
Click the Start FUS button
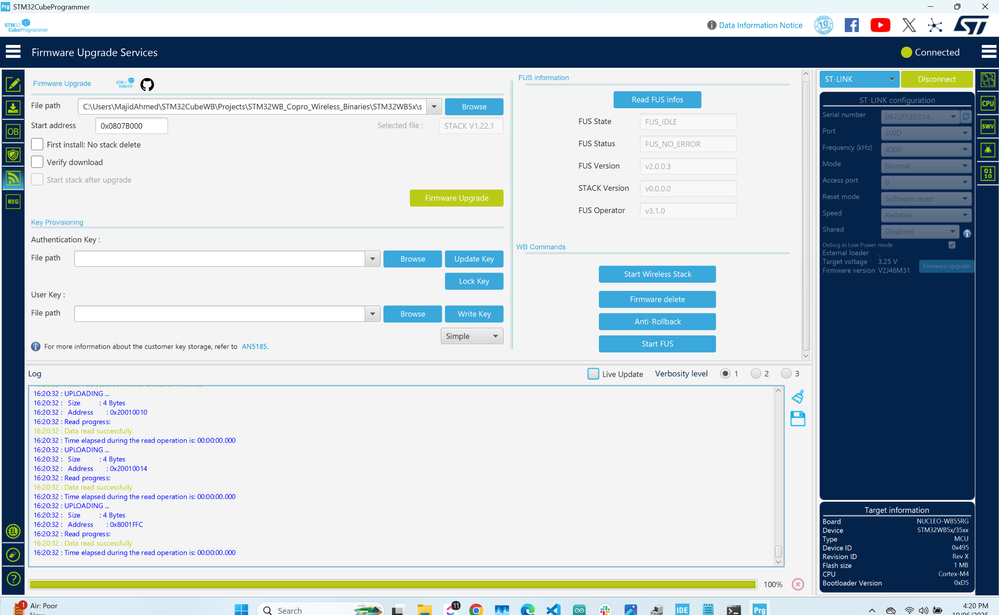coord(657,344)
